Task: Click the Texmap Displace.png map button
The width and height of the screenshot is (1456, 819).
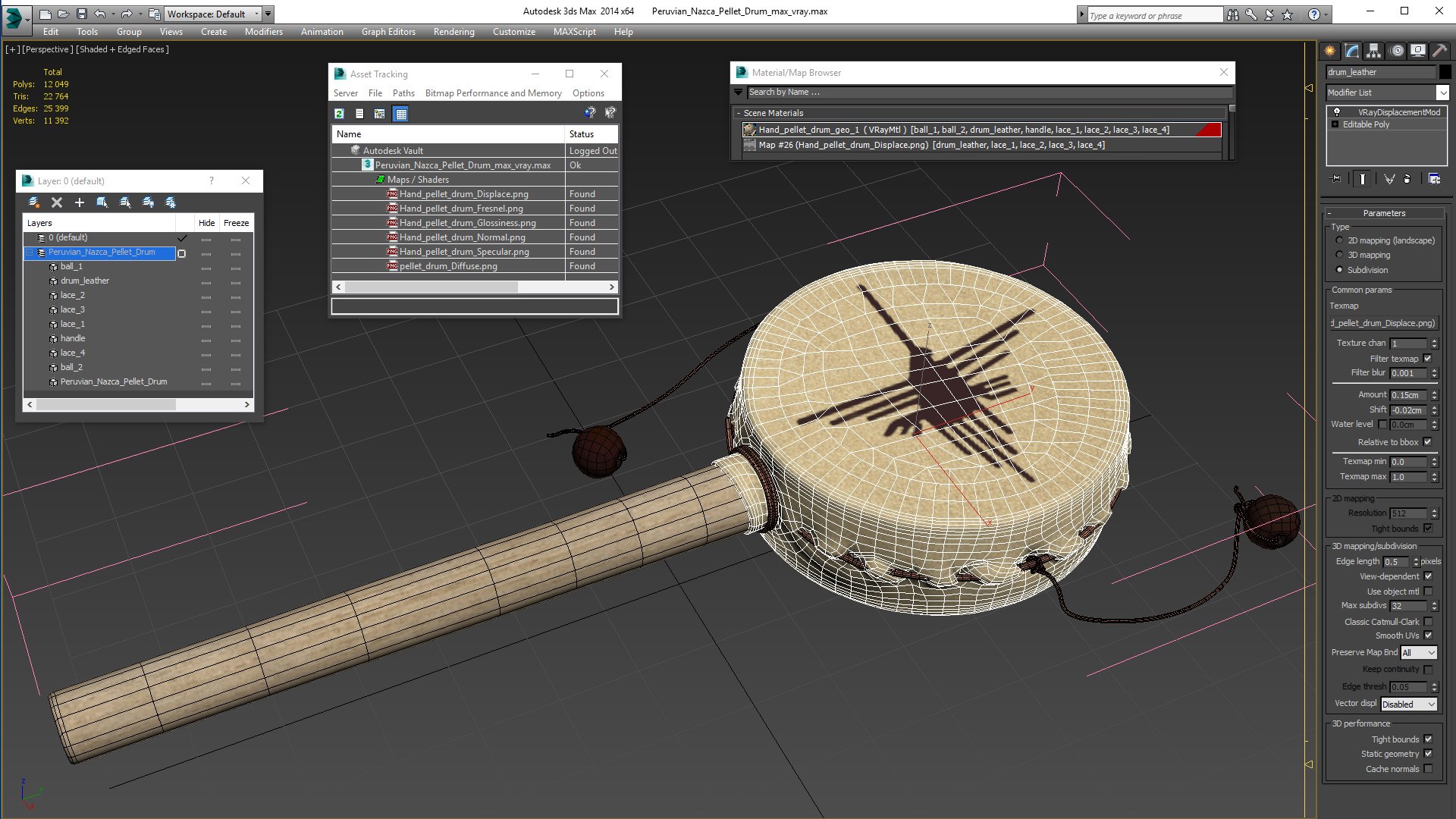Action: click(x=1383, y=323)
